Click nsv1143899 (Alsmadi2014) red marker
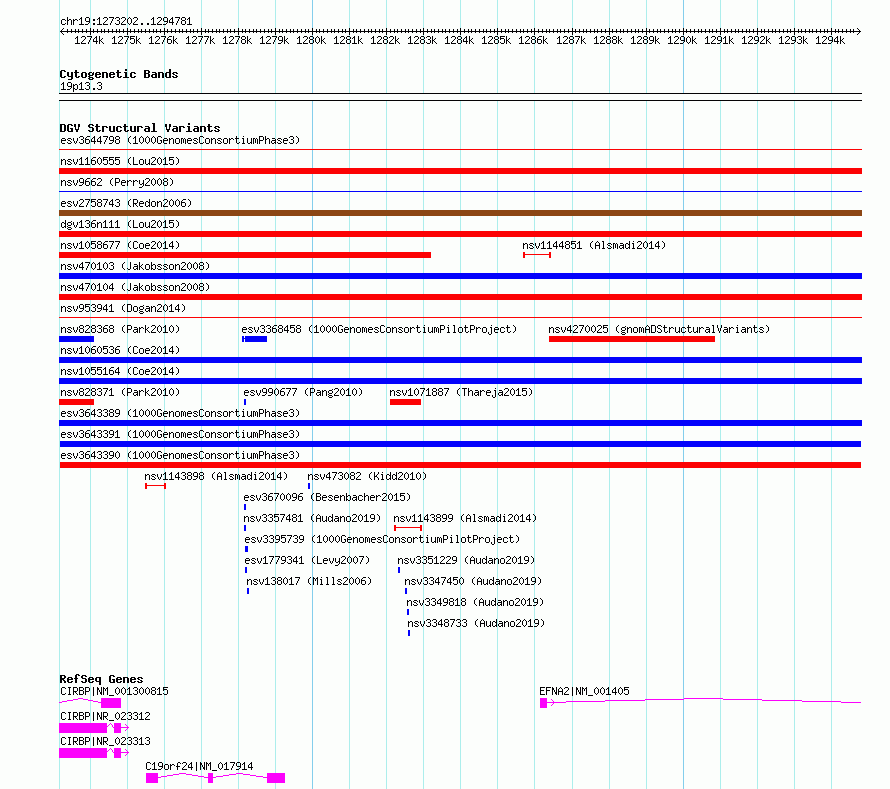This screenshot has height=789, width=890. [x=408, y=528]
